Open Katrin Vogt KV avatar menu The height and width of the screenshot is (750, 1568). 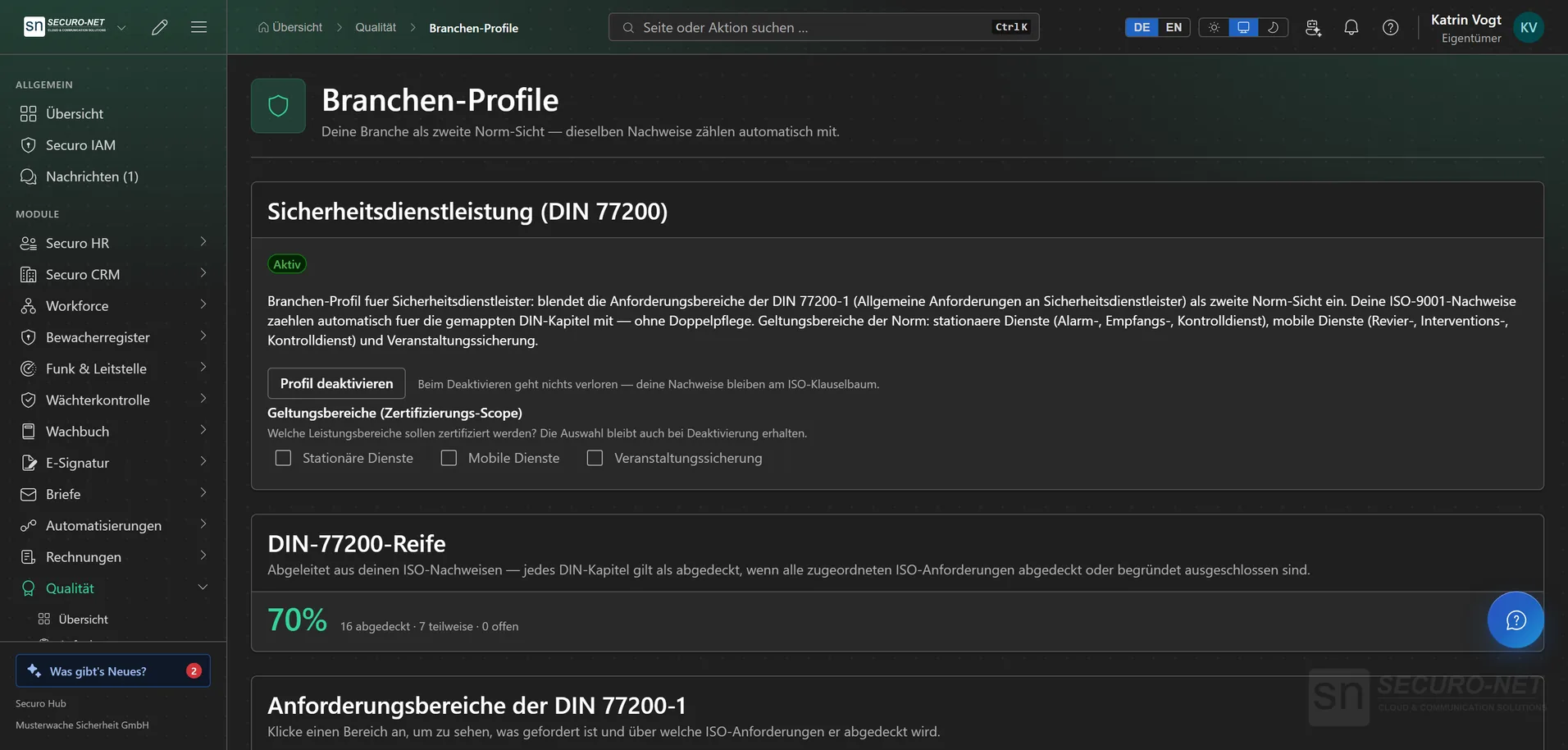[1529, 27]
